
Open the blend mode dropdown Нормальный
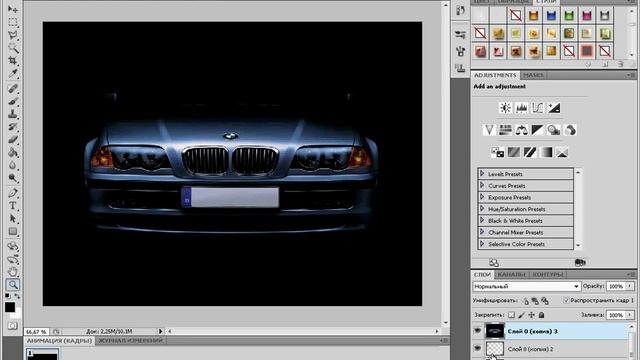tap(527, 287)
